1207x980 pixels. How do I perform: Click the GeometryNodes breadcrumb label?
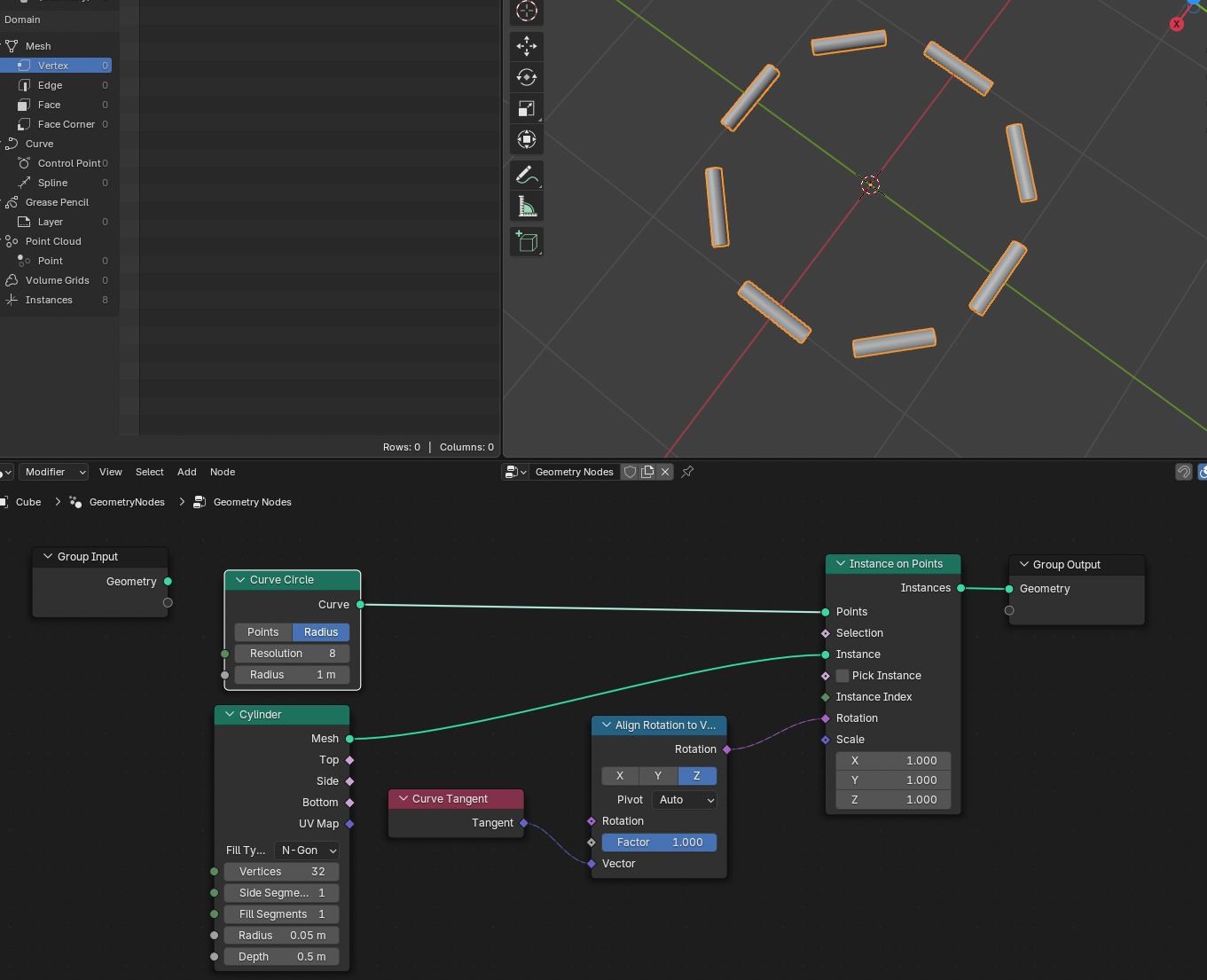pos(127,502)
